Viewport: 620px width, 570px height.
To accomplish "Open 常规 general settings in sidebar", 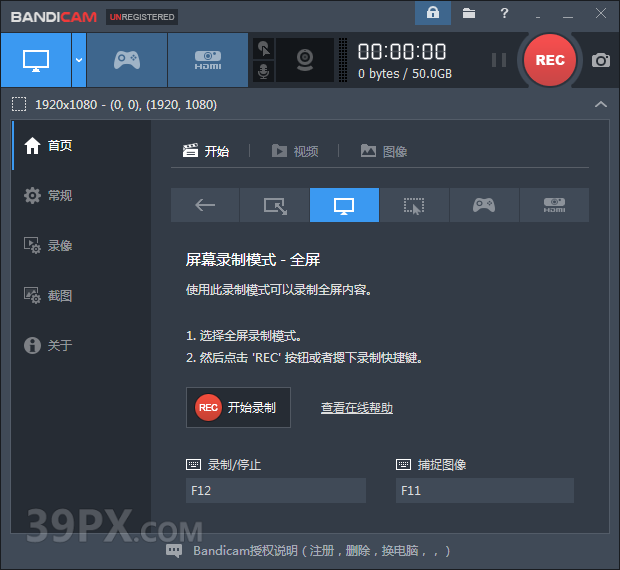I will coord(81,195).
